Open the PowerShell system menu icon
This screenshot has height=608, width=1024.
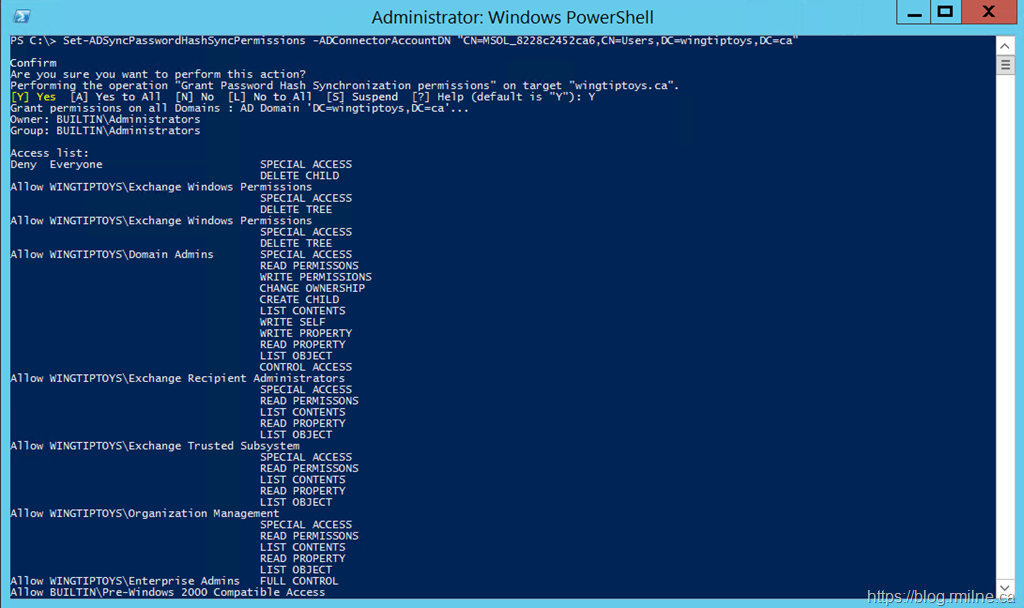coord(21,16)
